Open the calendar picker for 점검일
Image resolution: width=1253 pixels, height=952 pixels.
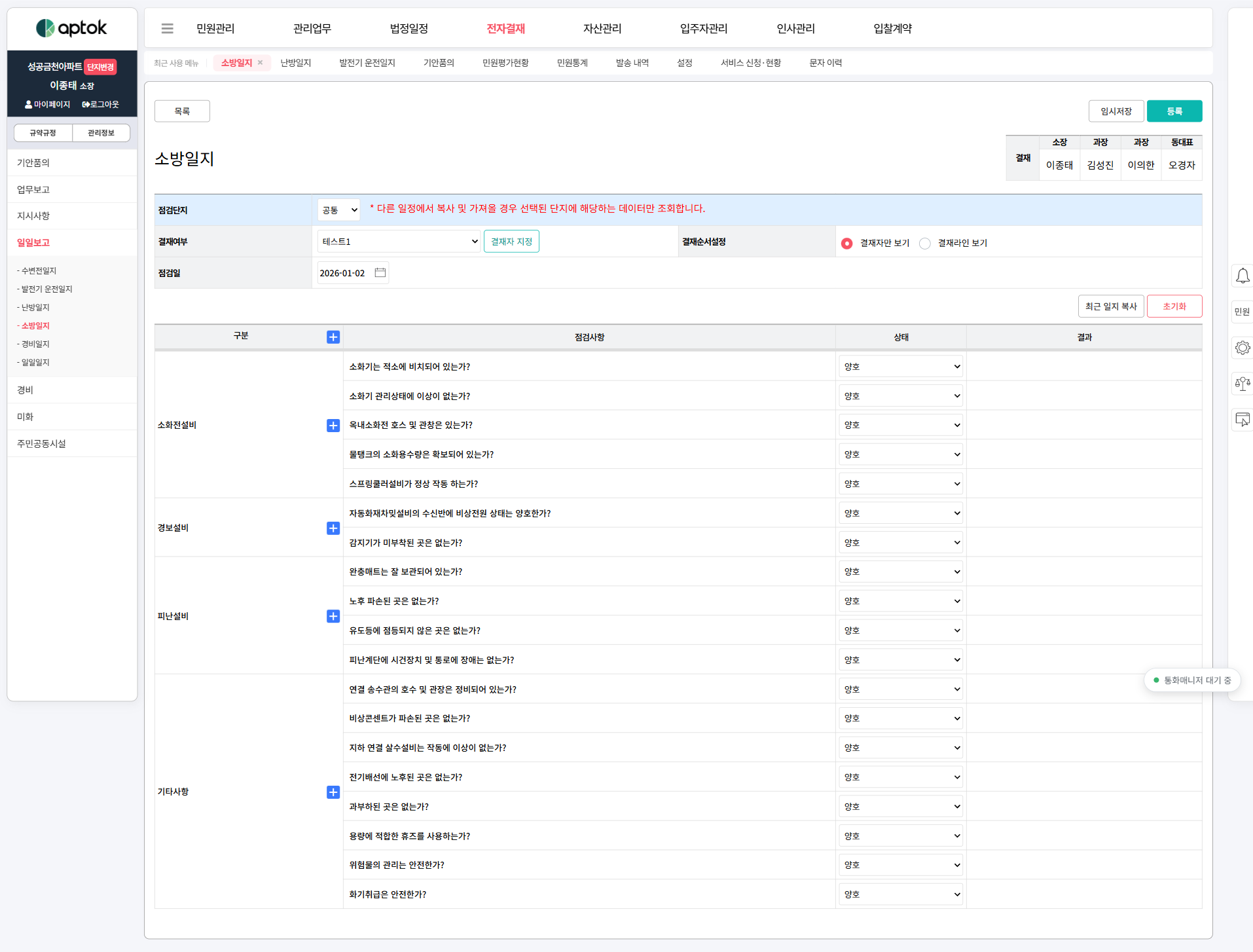[380, 272]
